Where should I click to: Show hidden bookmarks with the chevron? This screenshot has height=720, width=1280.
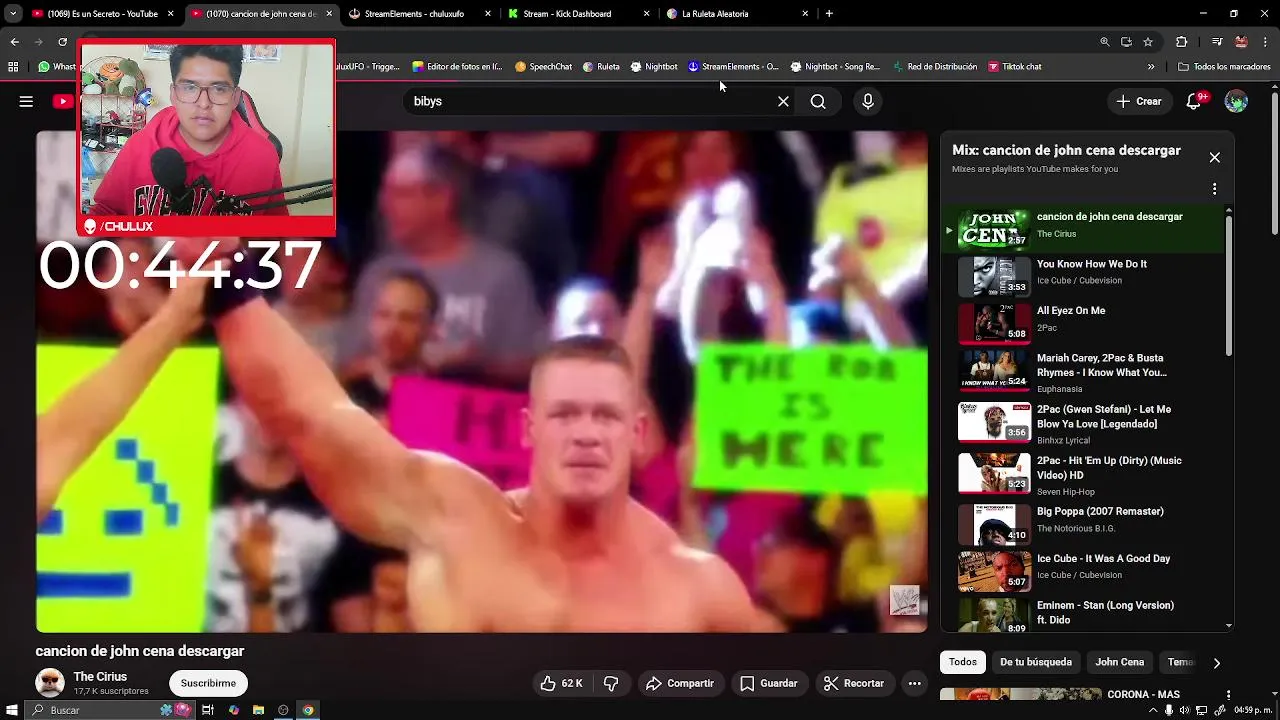1151,67
